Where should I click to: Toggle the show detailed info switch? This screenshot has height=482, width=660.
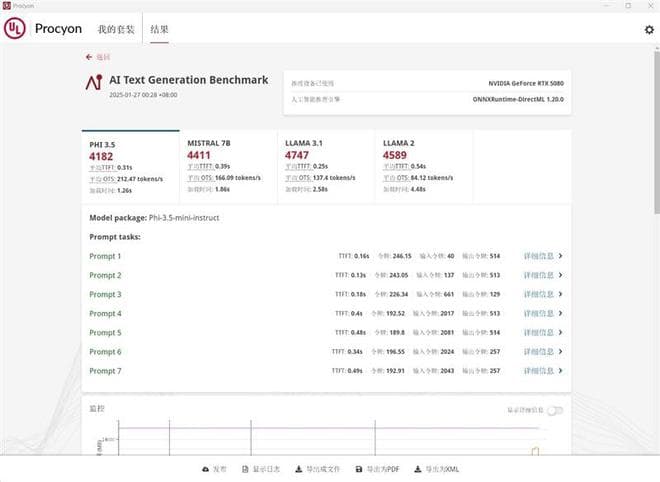point(554,410)
